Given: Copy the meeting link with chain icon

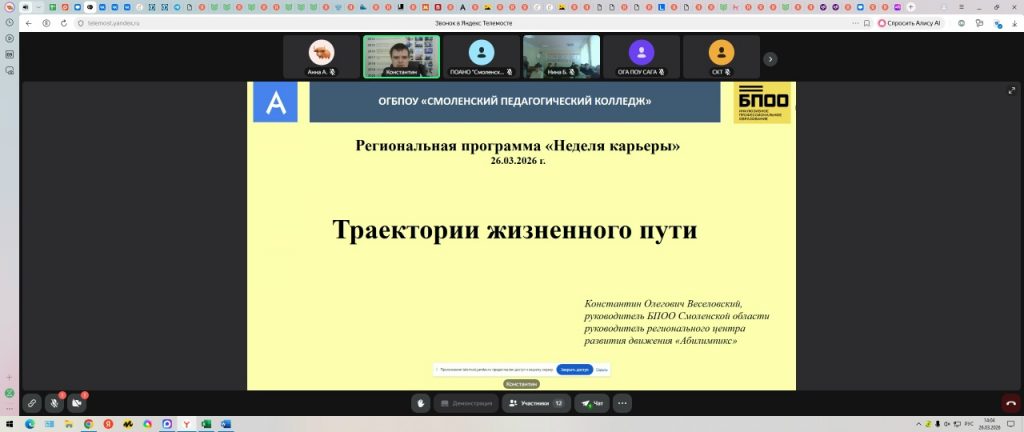Looking at the screenshot, I should pos(32,404).
